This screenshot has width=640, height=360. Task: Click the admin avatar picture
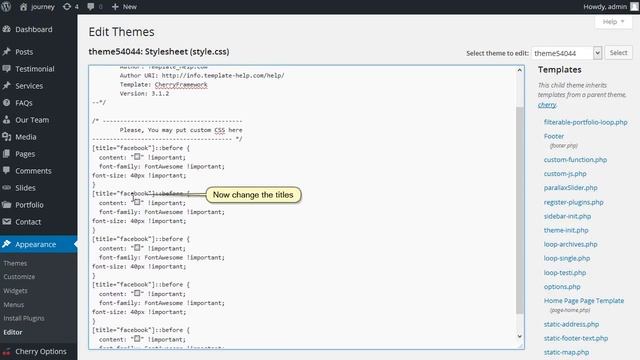click(635, 7)
